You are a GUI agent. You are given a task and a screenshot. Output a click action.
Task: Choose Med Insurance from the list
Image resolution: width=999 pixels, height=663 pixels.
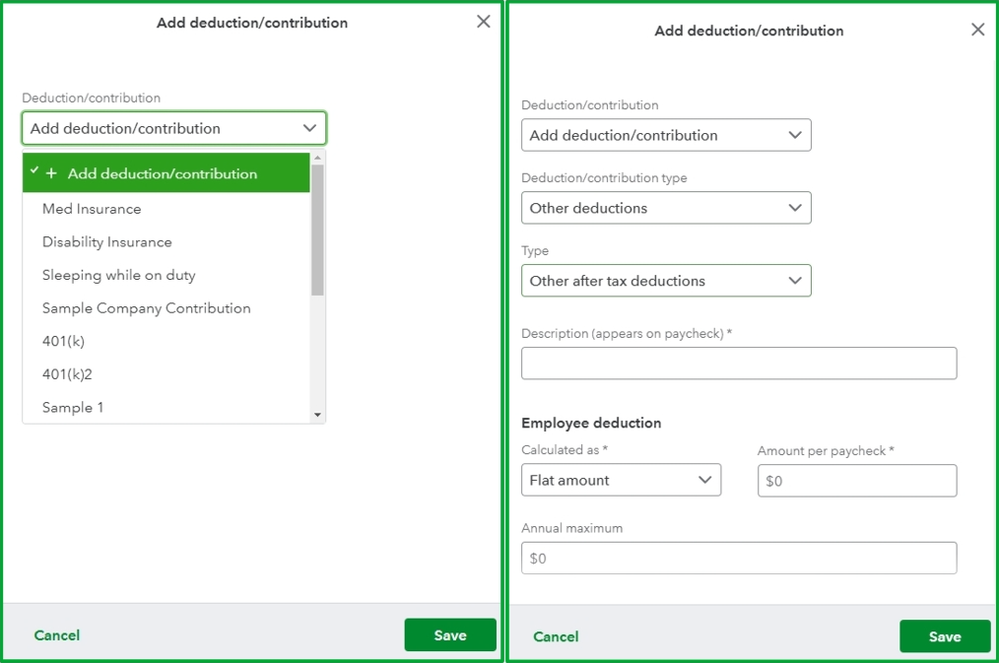click(92, 209)
